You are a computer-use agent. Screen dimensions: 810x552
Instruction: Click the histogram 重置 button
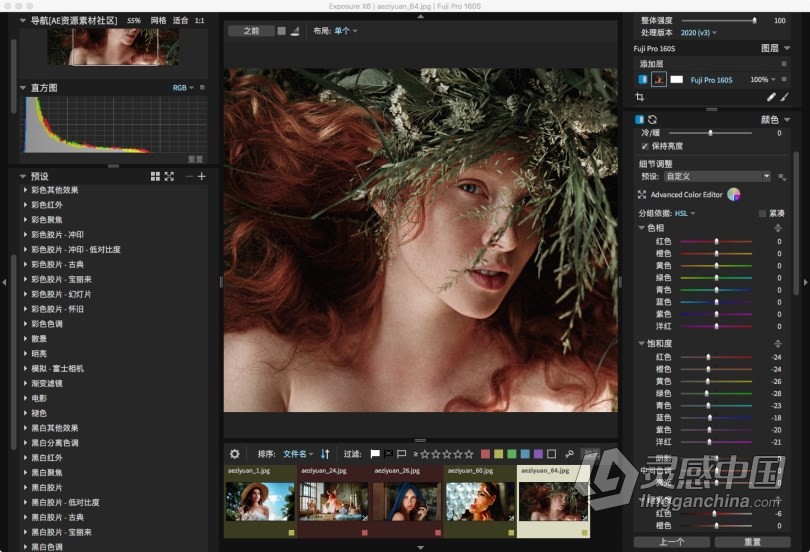[195, 159]
